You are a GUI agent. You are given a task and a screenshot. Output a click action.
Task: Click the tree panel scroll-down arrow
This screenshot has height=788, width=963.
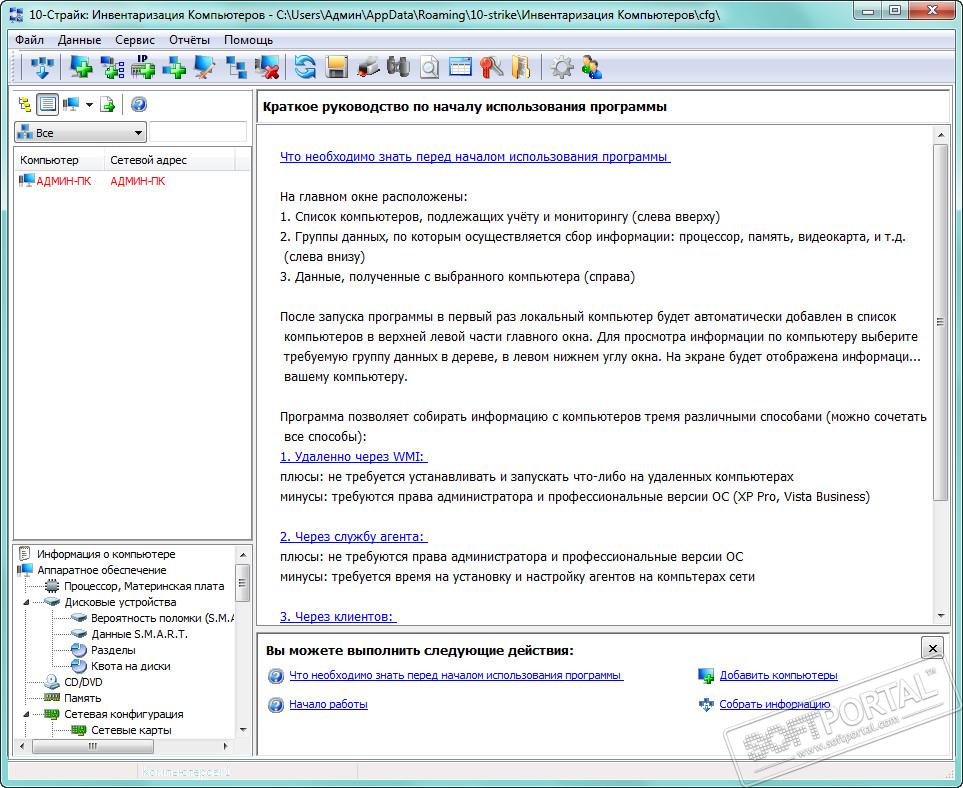tap(243, 730)
